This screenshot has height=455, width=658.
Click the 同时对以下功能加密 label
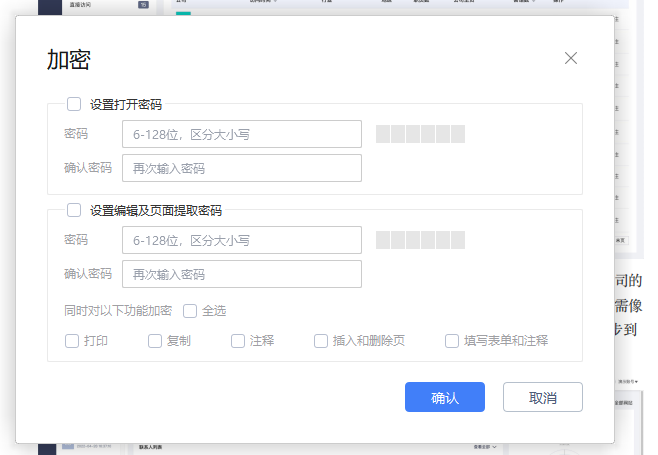(x=118, y=311)
